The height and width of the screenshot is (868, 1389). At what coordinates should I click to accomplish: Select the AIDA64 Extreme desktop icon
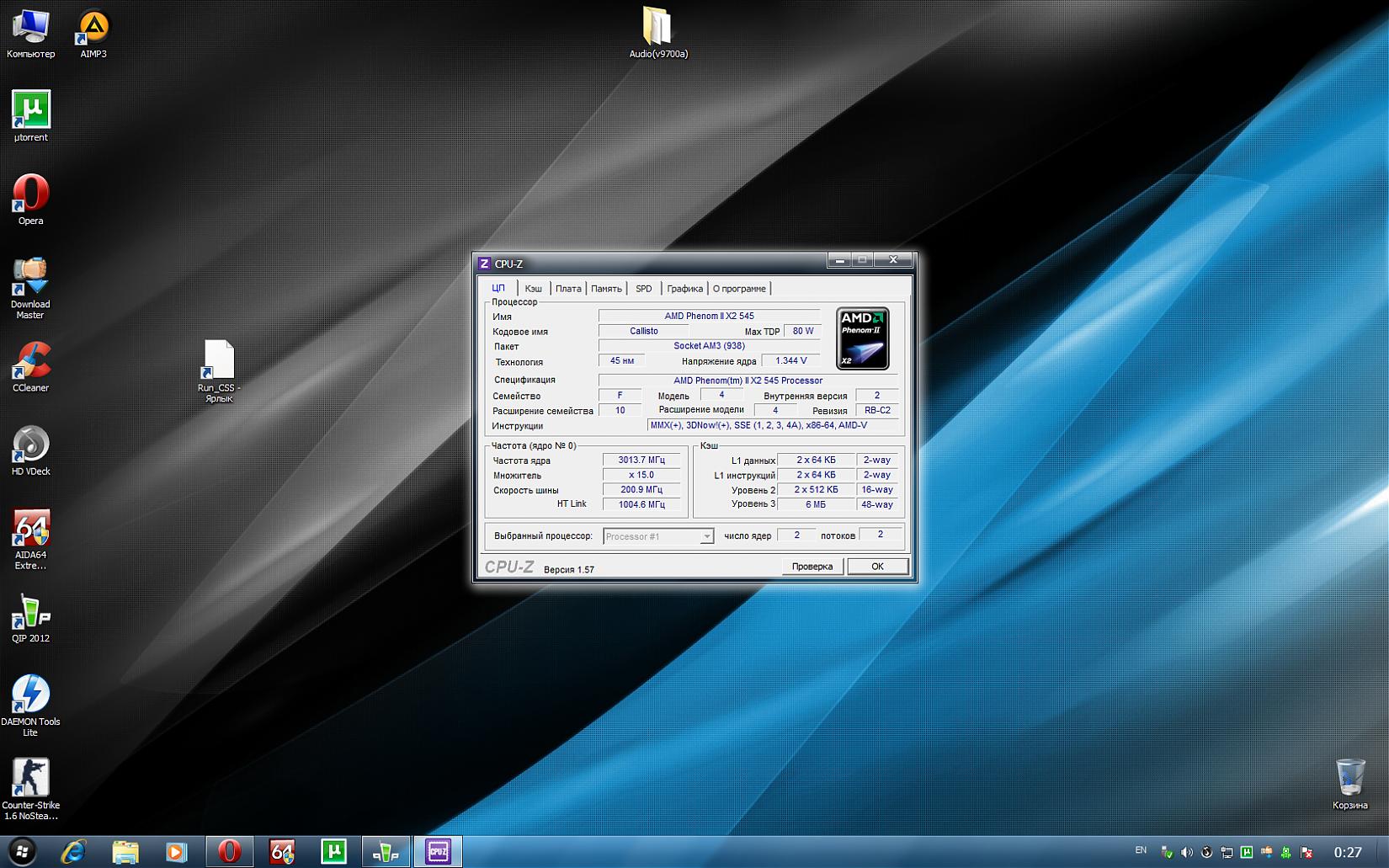(31, 530)
